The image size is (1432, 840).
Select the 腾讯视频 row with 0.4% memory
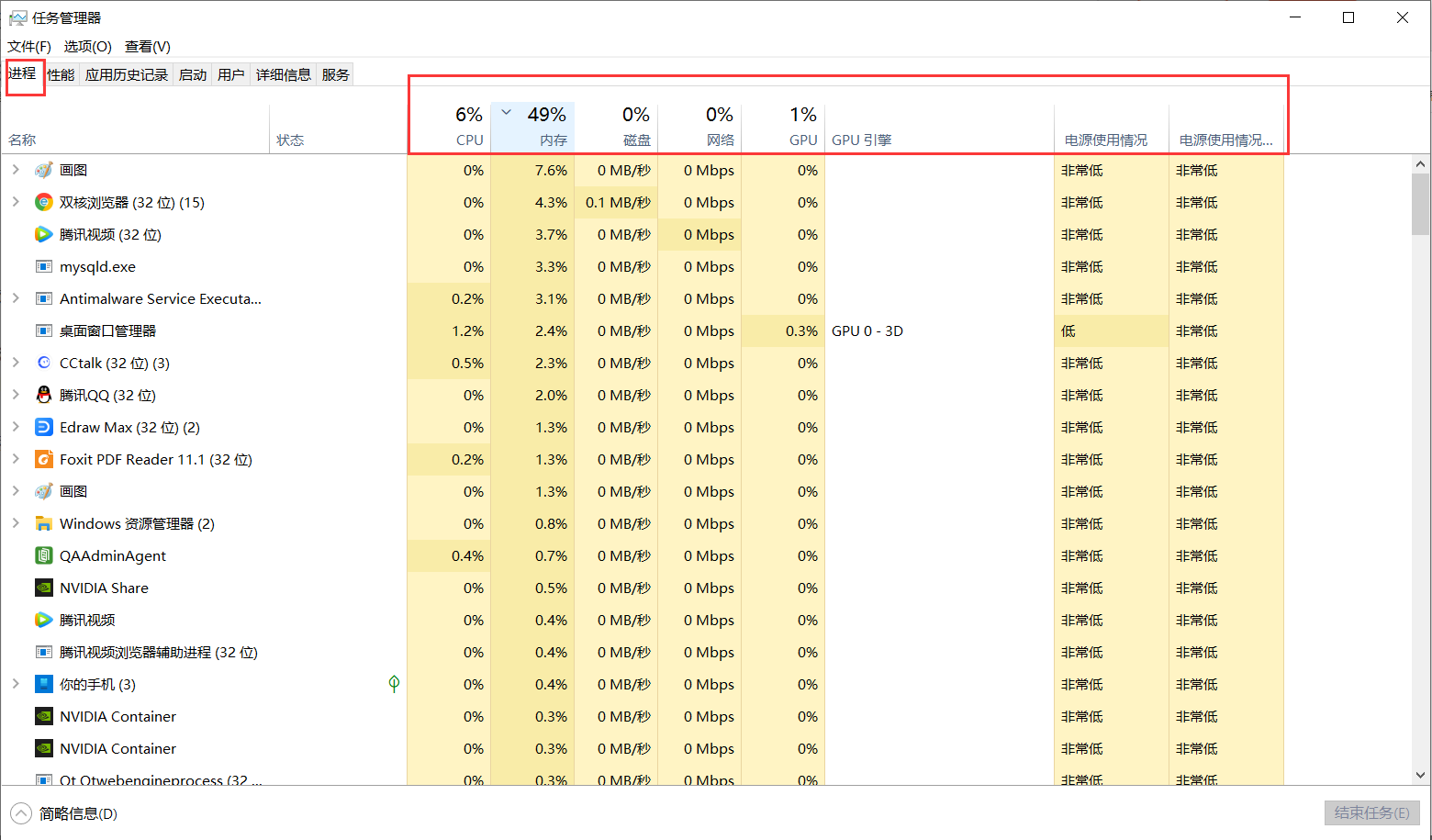click(x=643, y=620)
